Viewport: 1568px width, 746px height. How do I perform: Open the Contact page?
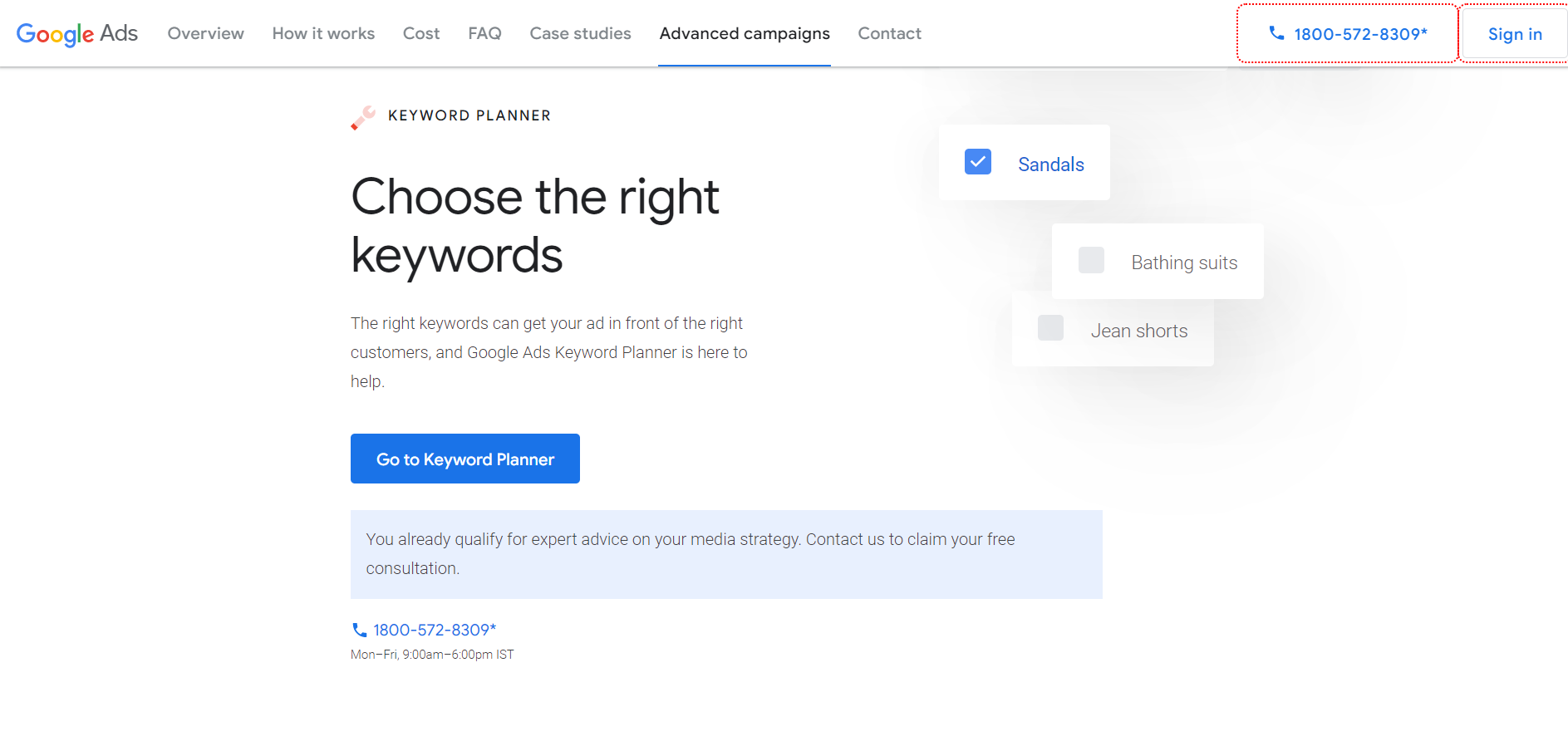890,33
